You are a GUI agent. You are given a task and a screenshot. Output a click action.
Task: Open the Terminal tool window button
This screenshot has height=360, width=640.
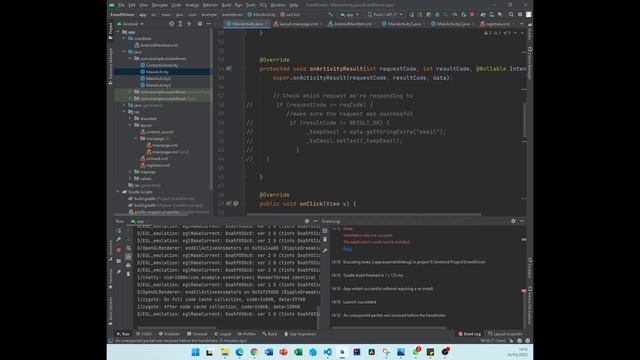point(197,334)
